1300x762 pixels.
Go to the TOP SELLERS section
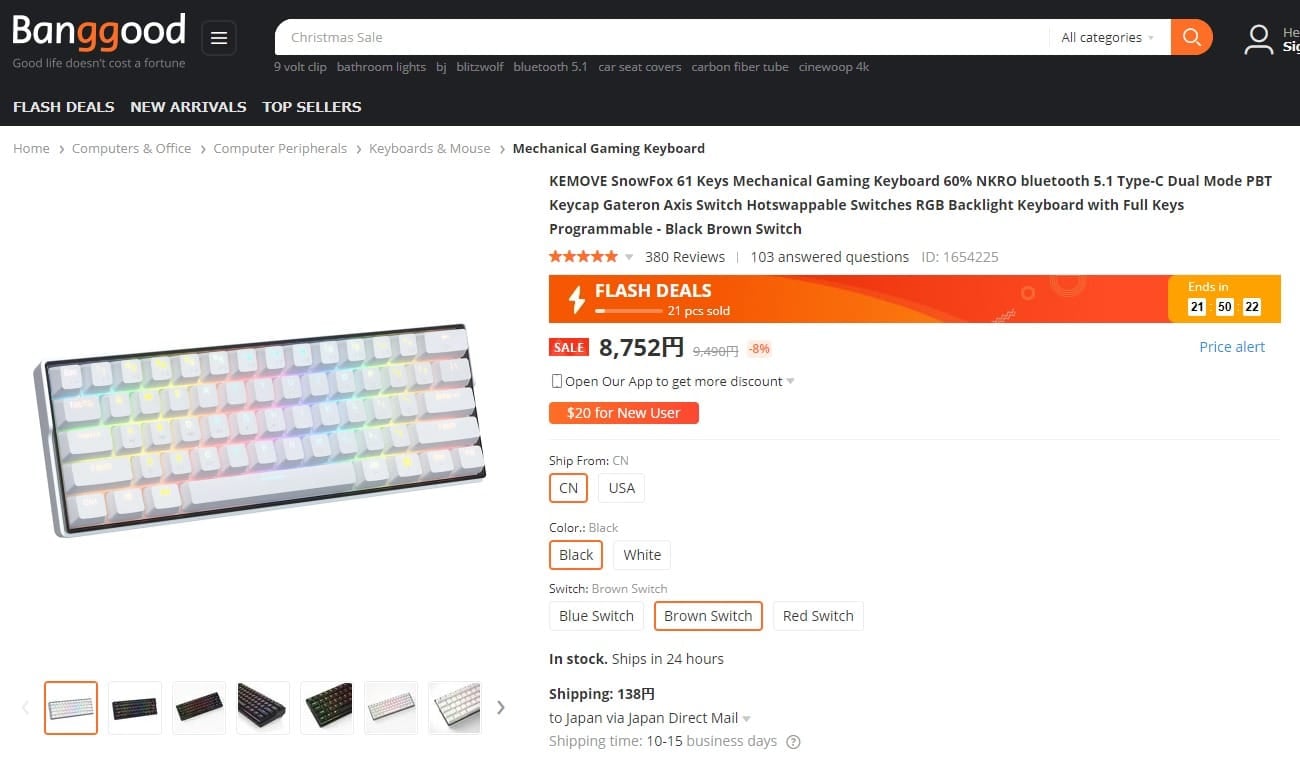click(312, 107)
